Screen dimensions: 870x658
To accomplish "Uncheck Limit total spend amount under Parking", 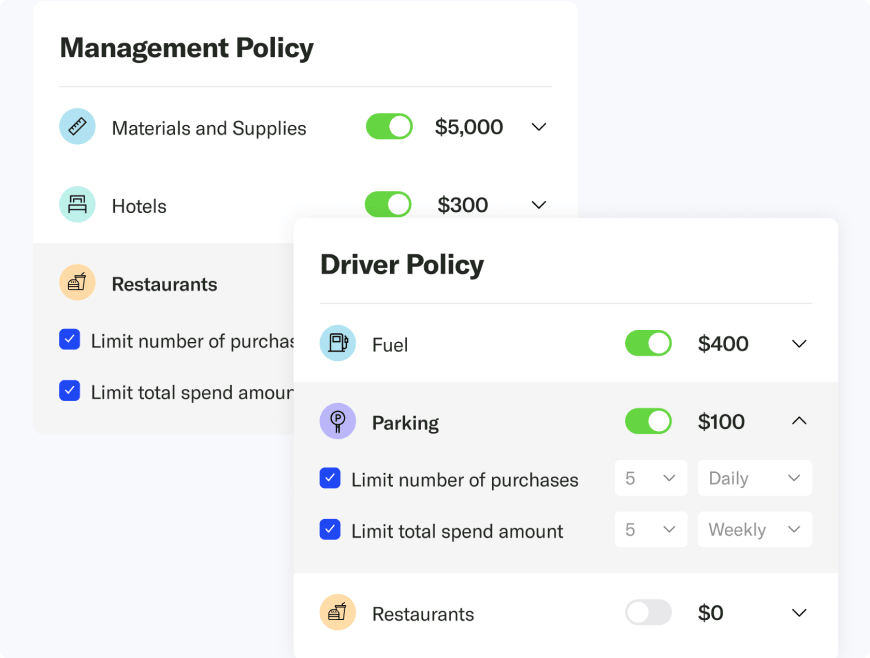I will click(x=330, y=530).
